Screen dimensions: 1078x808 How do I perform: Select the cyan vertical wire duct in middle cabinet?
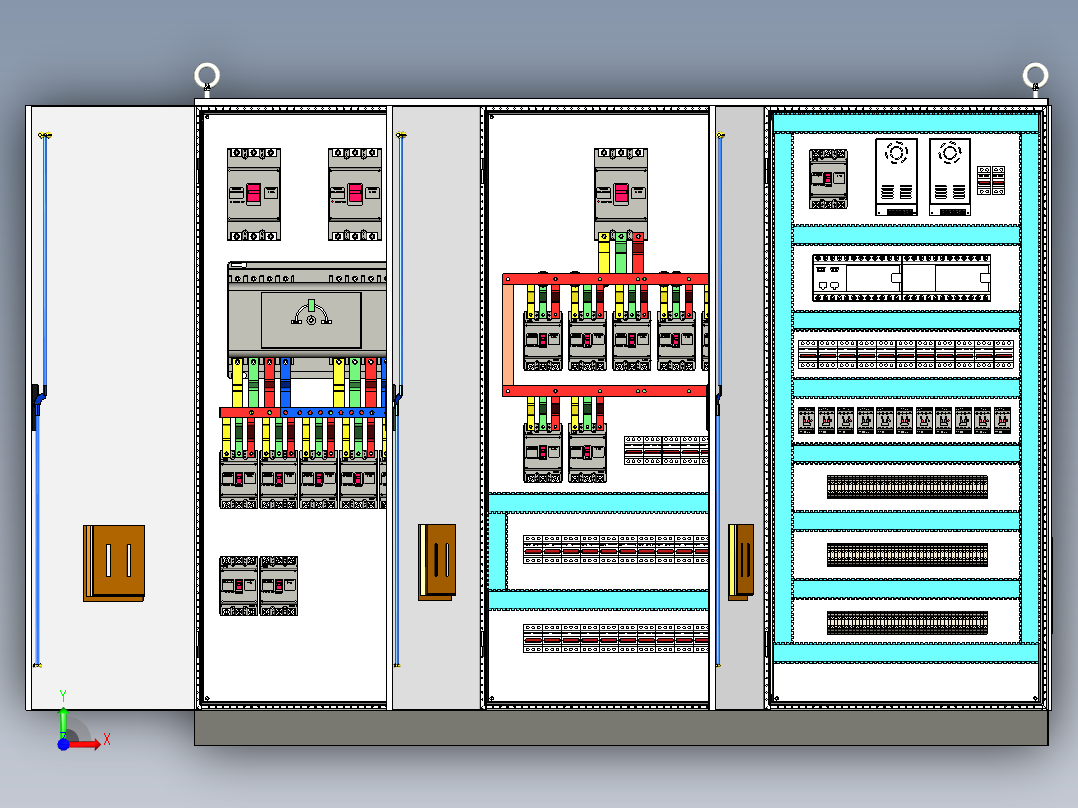tap(497, 551)
